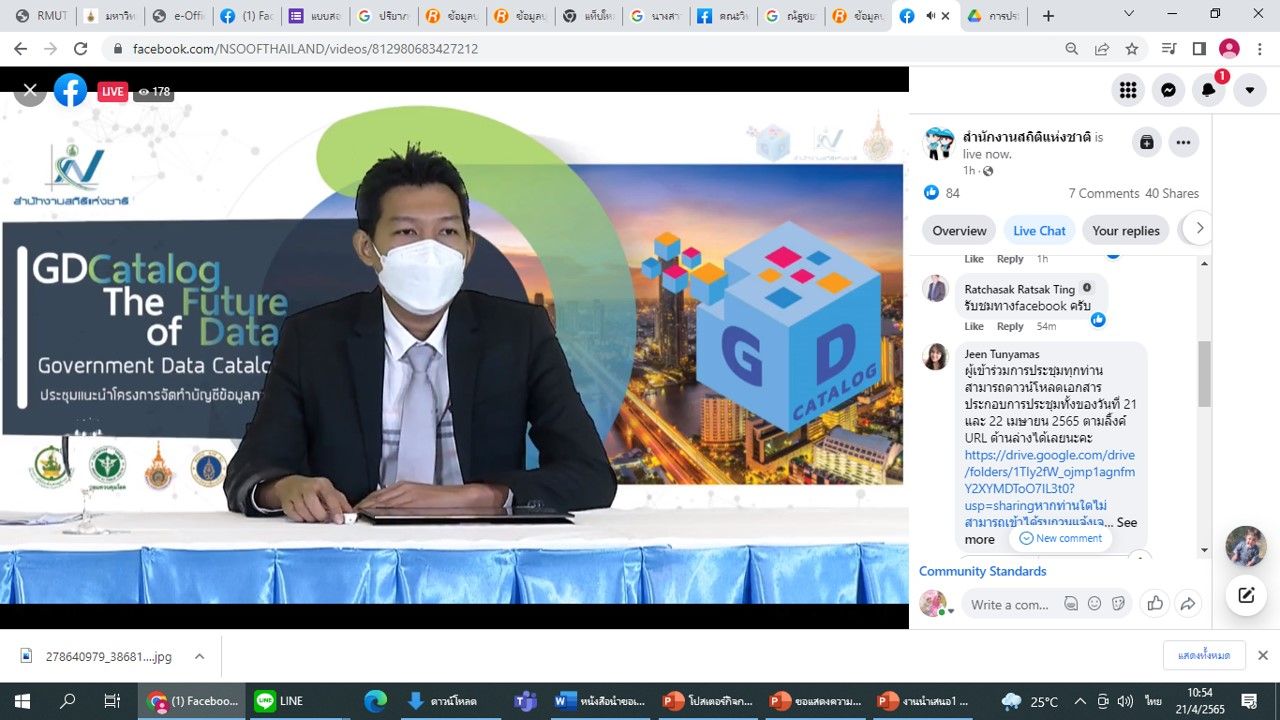Move the live chat scrollbar
The height and width of the screenshot is (720, 1280).
(x=1204, y=373)
